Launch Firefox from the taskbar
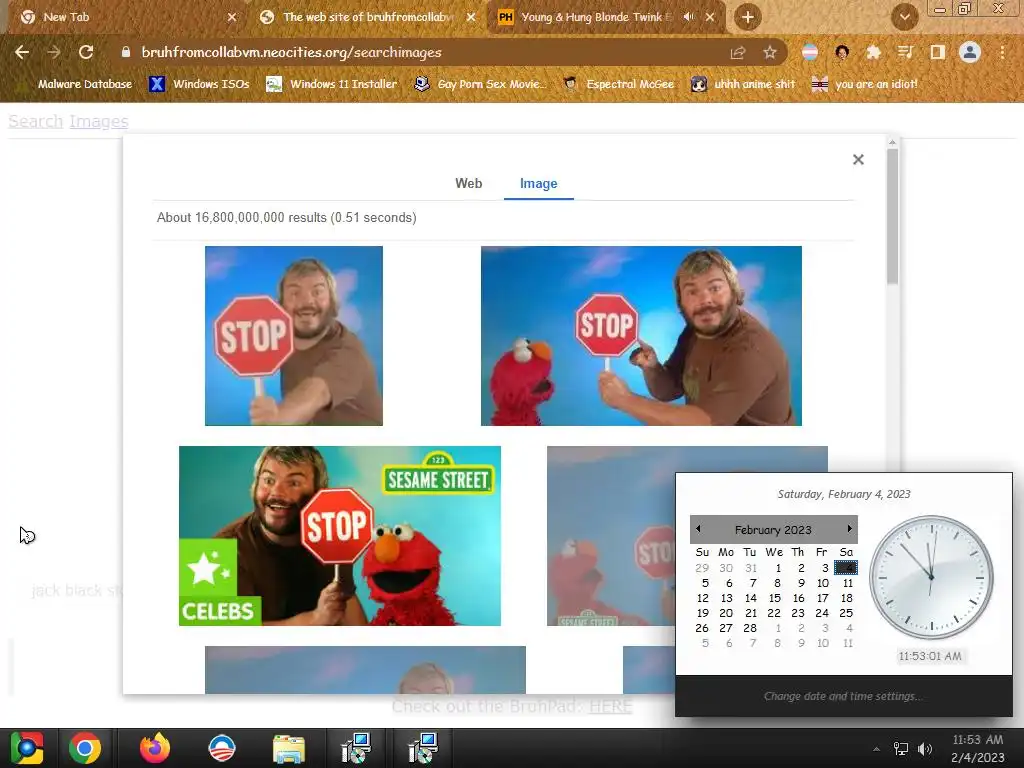1024x768 pixels. click(x=155, y=748)
